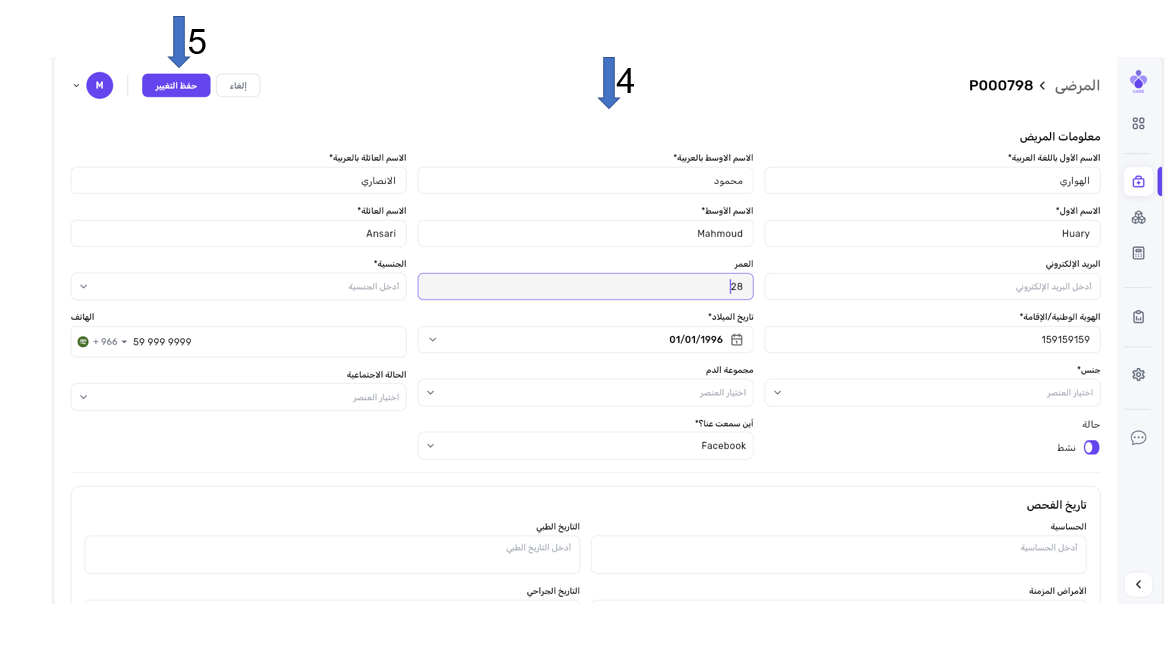Click the three-cubes sidebar icon

(1138, 217)
